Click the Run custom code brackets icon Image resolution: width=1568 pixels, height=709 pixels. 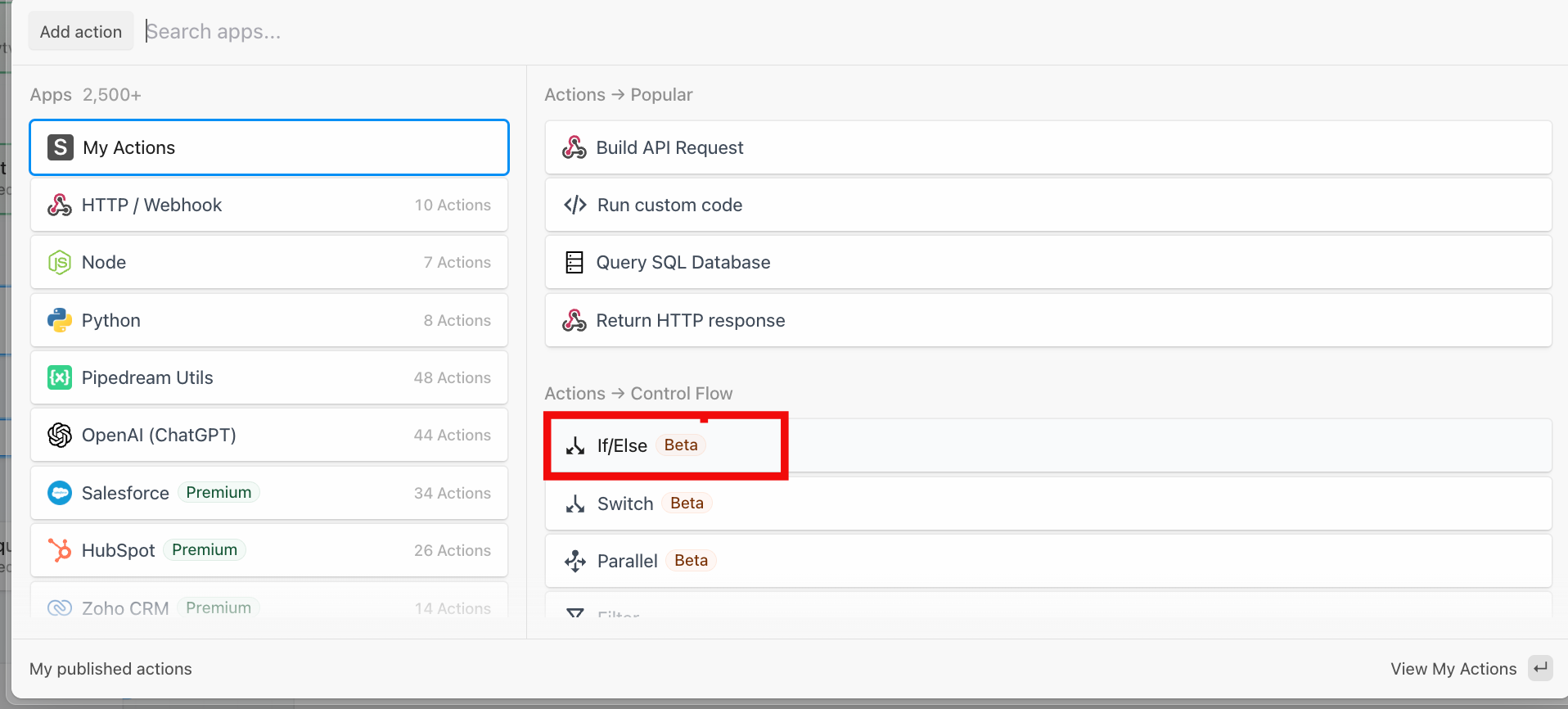point(575,205)
